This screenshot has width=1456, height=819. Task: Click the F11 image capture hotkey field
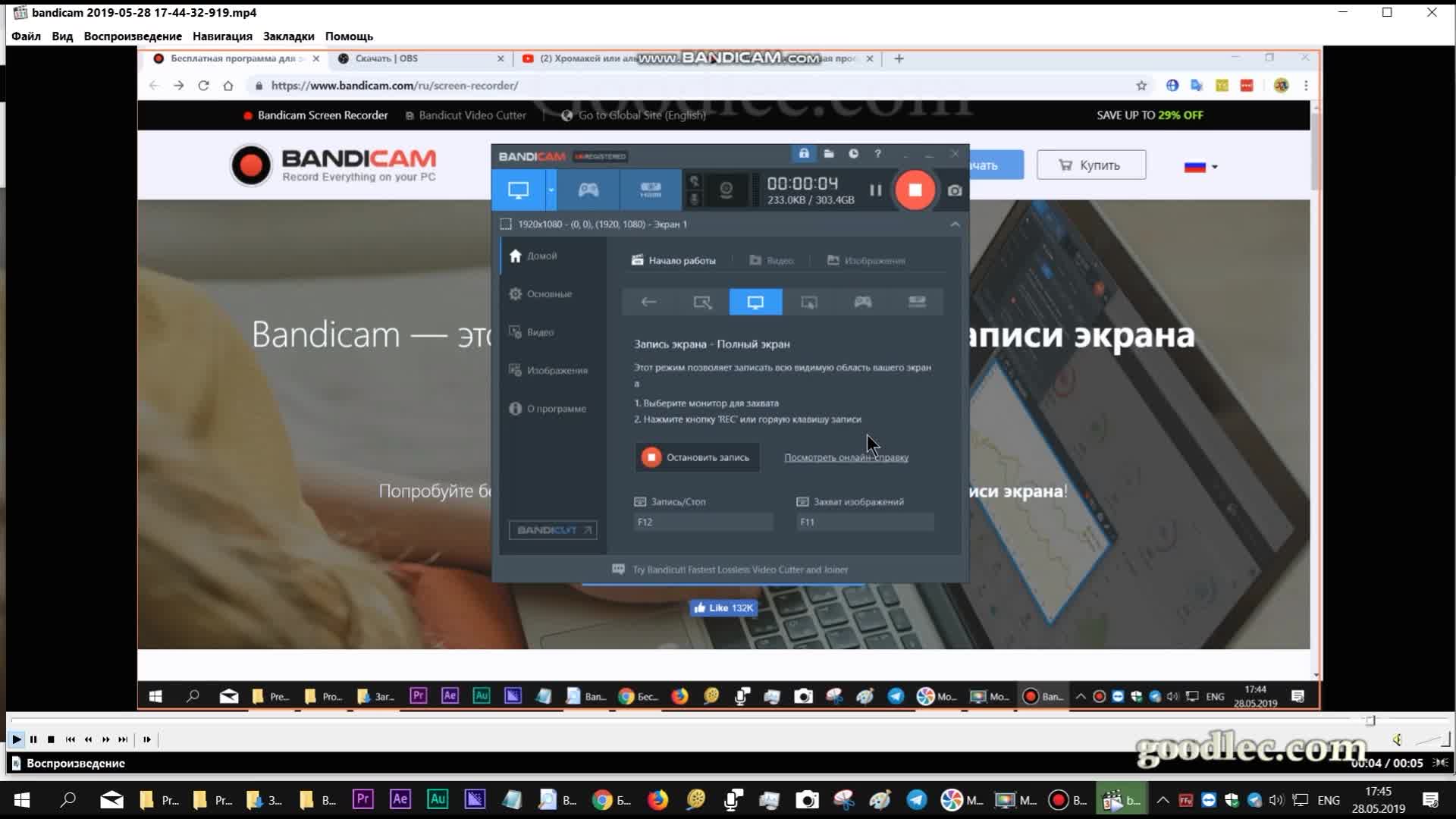pyautogui.click(x=864, y=522)
